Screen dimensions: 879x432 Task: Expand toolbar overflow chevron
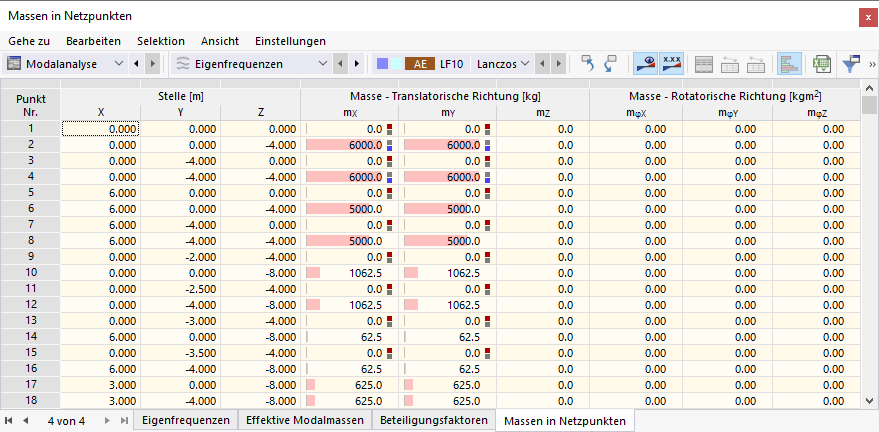click(x=872, y=64)
